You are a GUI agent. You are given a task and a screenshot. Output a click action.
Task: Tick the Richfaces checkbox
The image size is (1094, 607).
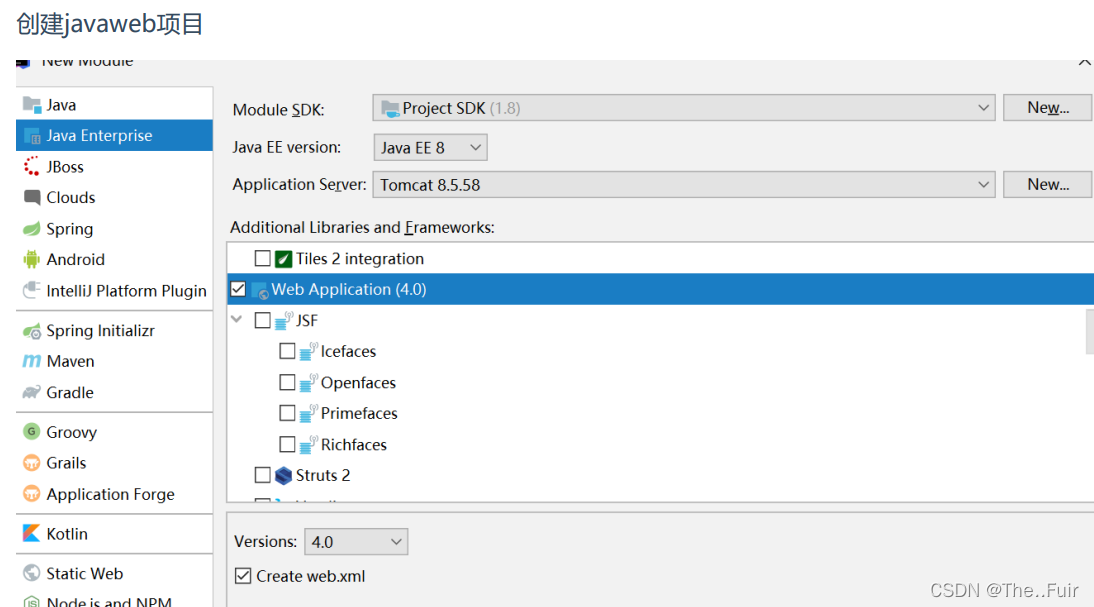click(x=287, y=444)
